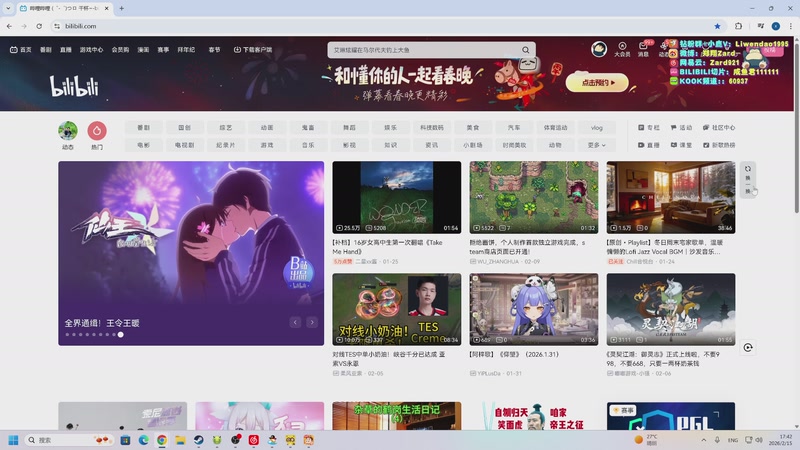
Task: Open the 消息 messages icon
Action: pyautogui.click(x=643, y=49)
